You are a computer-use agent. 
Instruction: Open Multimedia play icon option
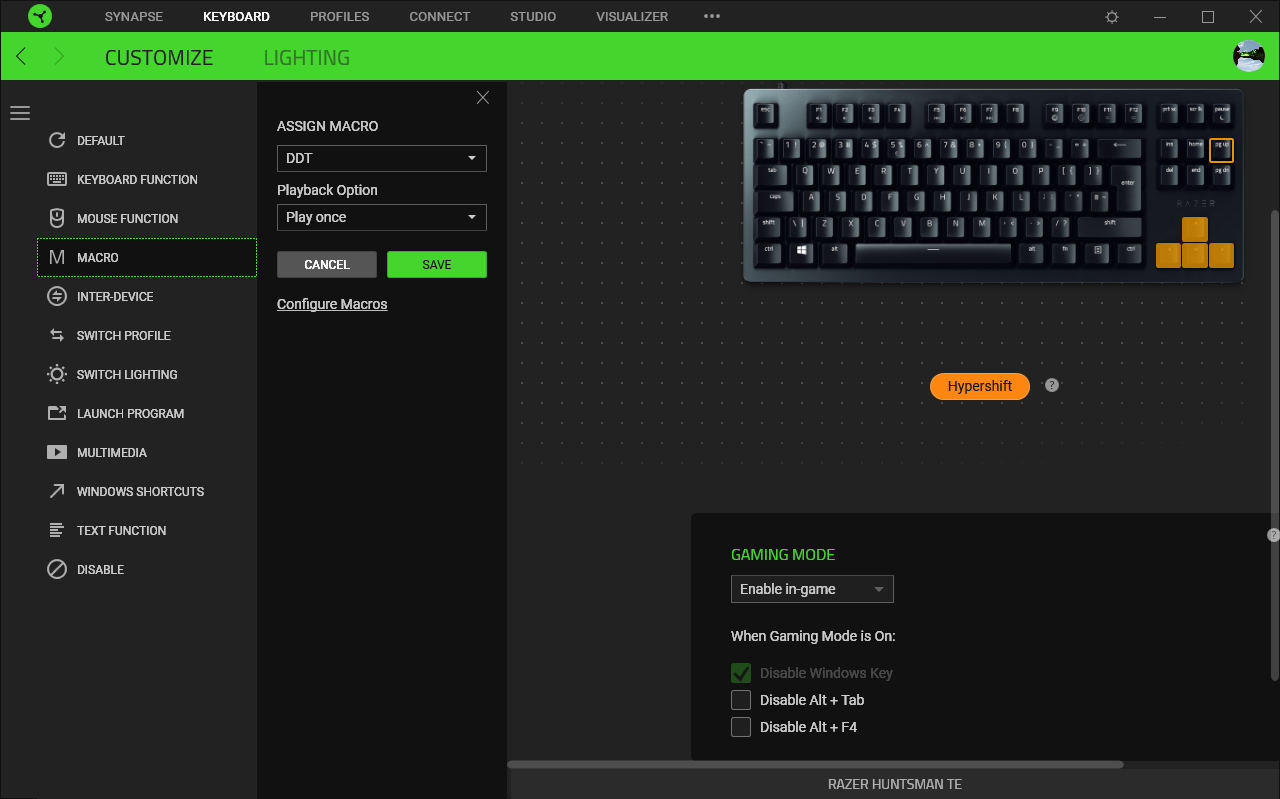(57, 452)
